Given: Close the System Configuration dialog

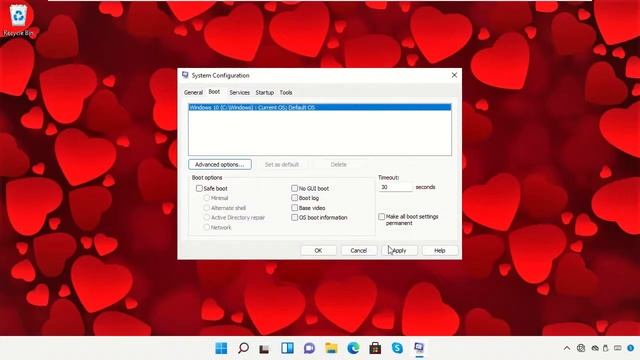Looking at the screenshot, I should (x=454, y=75).
